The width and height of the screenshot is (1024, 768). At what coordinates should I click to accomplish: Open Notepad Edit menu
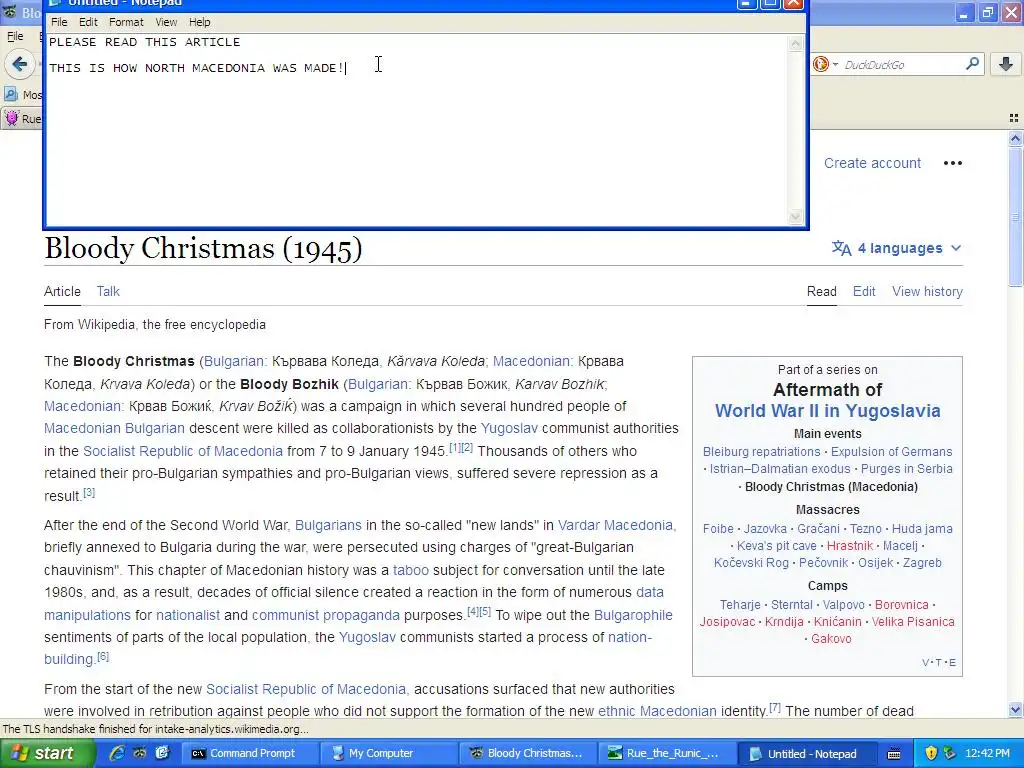(x=88, y=22)
